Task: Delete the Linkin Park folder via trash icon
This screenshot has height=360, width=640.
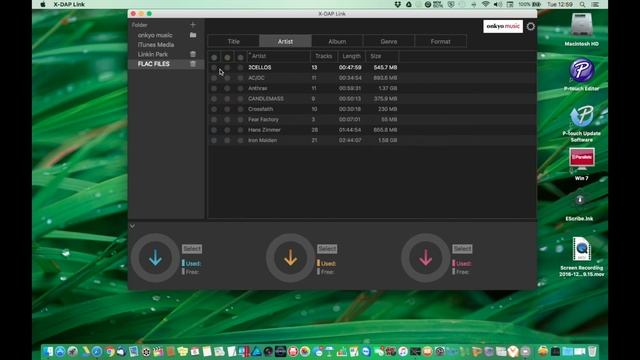Action: 193,54
